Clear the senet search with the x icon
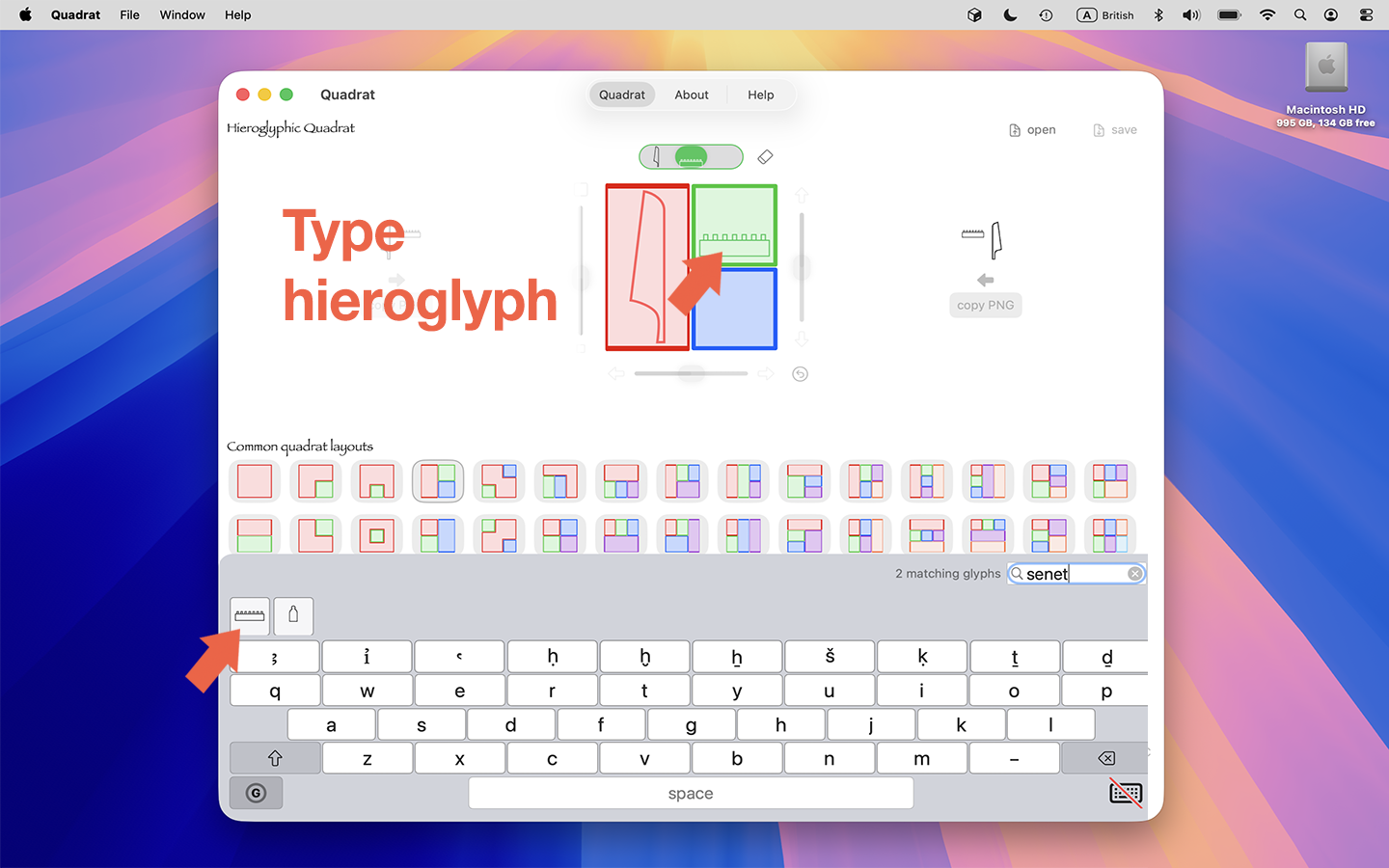 click(1134, 573)
